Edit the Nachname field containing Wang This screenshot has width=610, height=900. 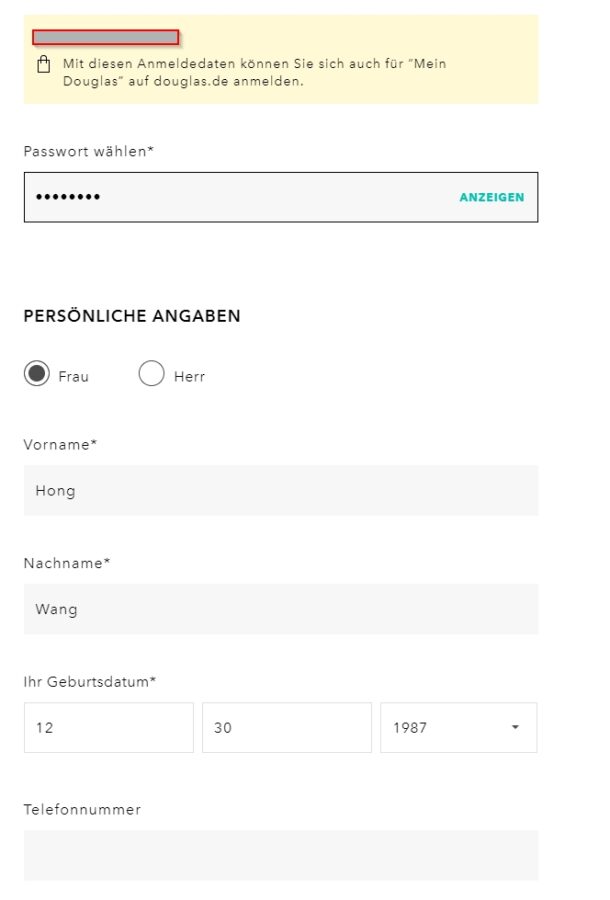pos(281,609)
